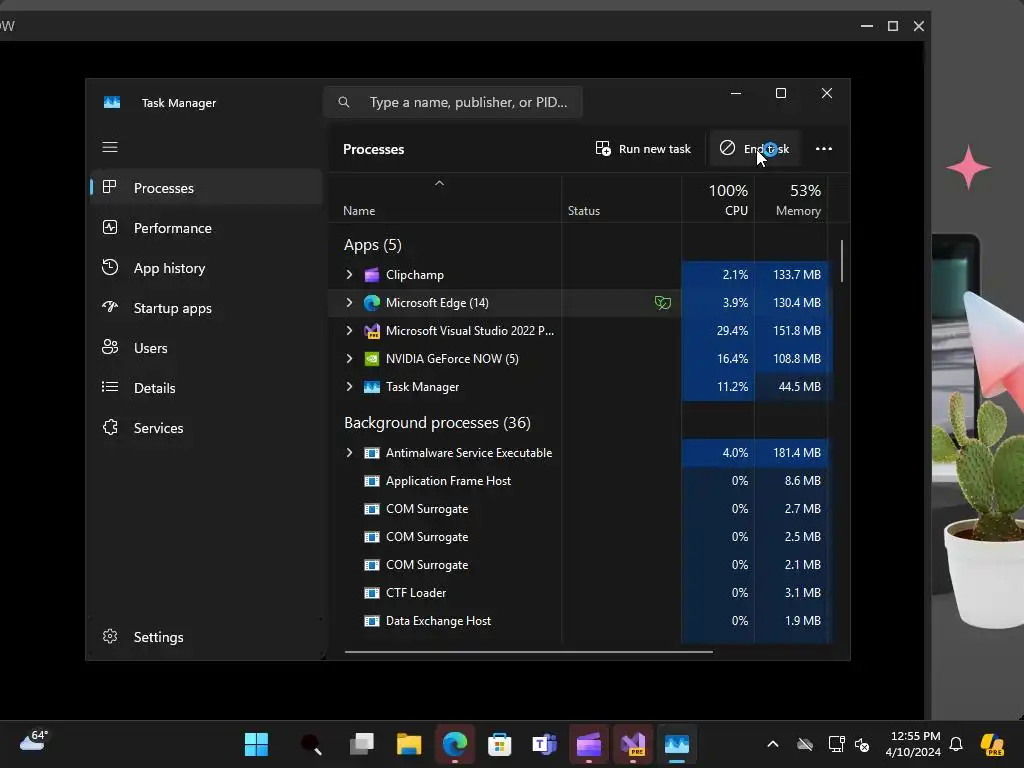
Task: Click the Services puzzle icon
Action: (x=110, y=427)
